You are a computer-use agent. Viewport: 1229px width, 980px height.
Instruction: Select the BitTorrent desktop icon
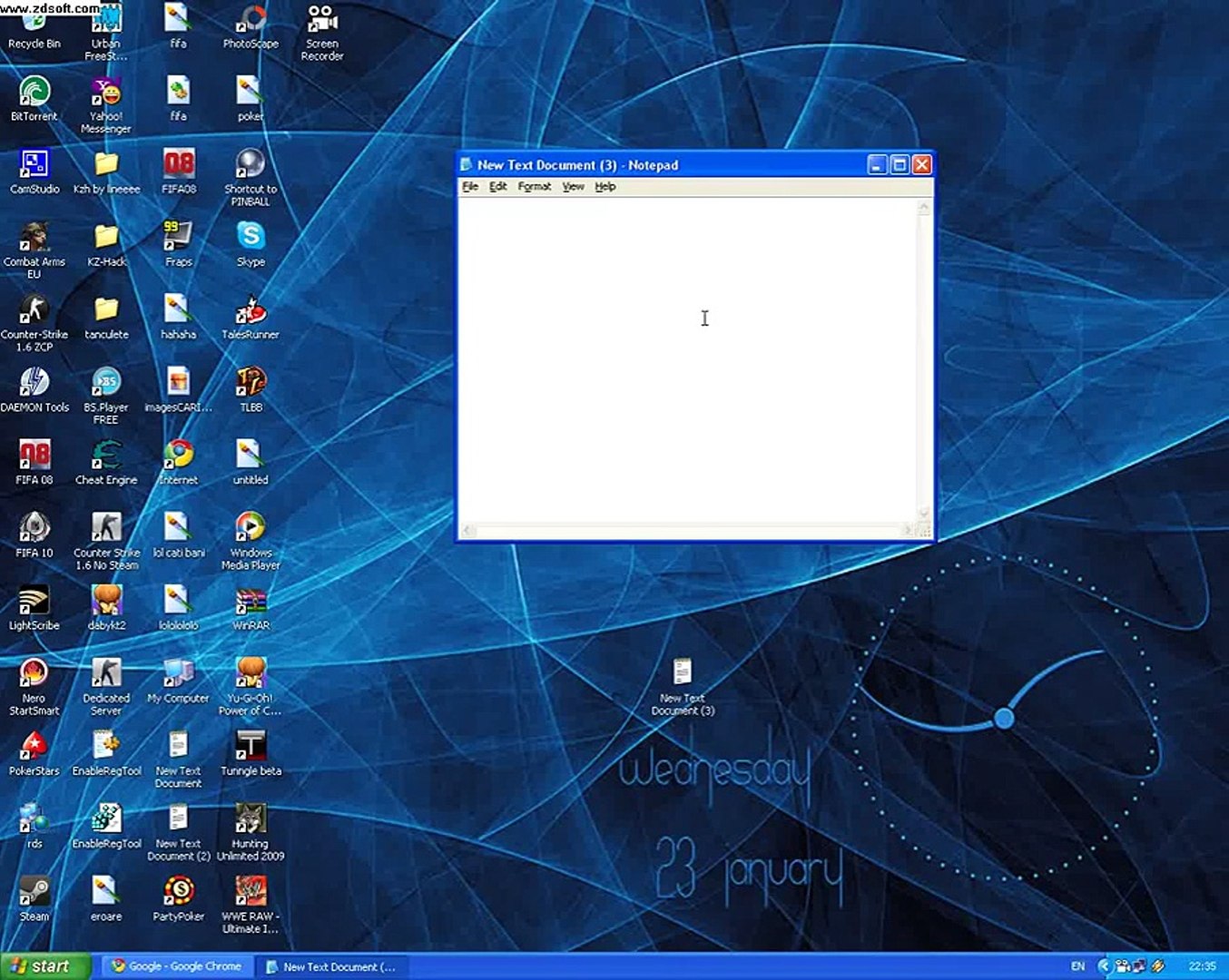pos(34,99)
